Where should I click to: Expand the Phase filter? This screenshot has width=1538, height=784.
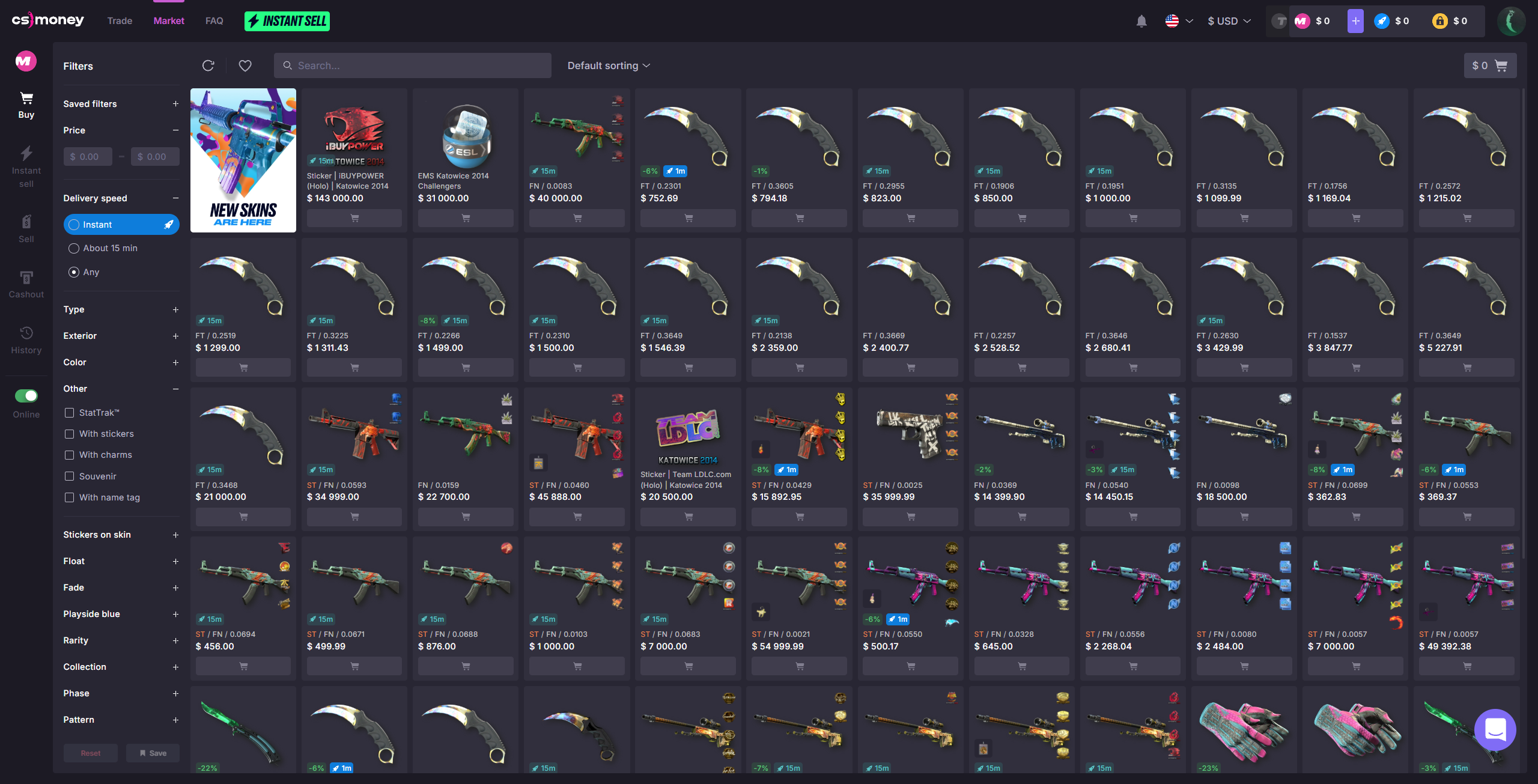[121, 693]
